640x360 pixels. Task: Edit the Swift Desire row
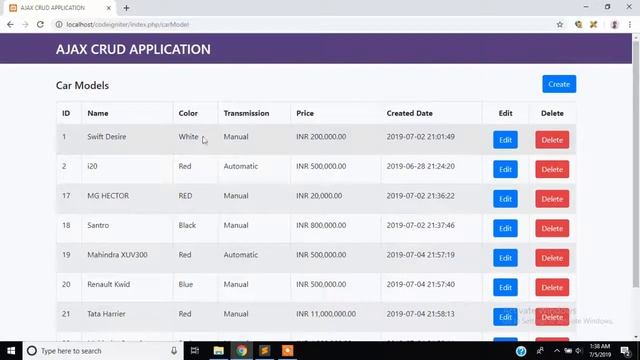pos(505,140)
